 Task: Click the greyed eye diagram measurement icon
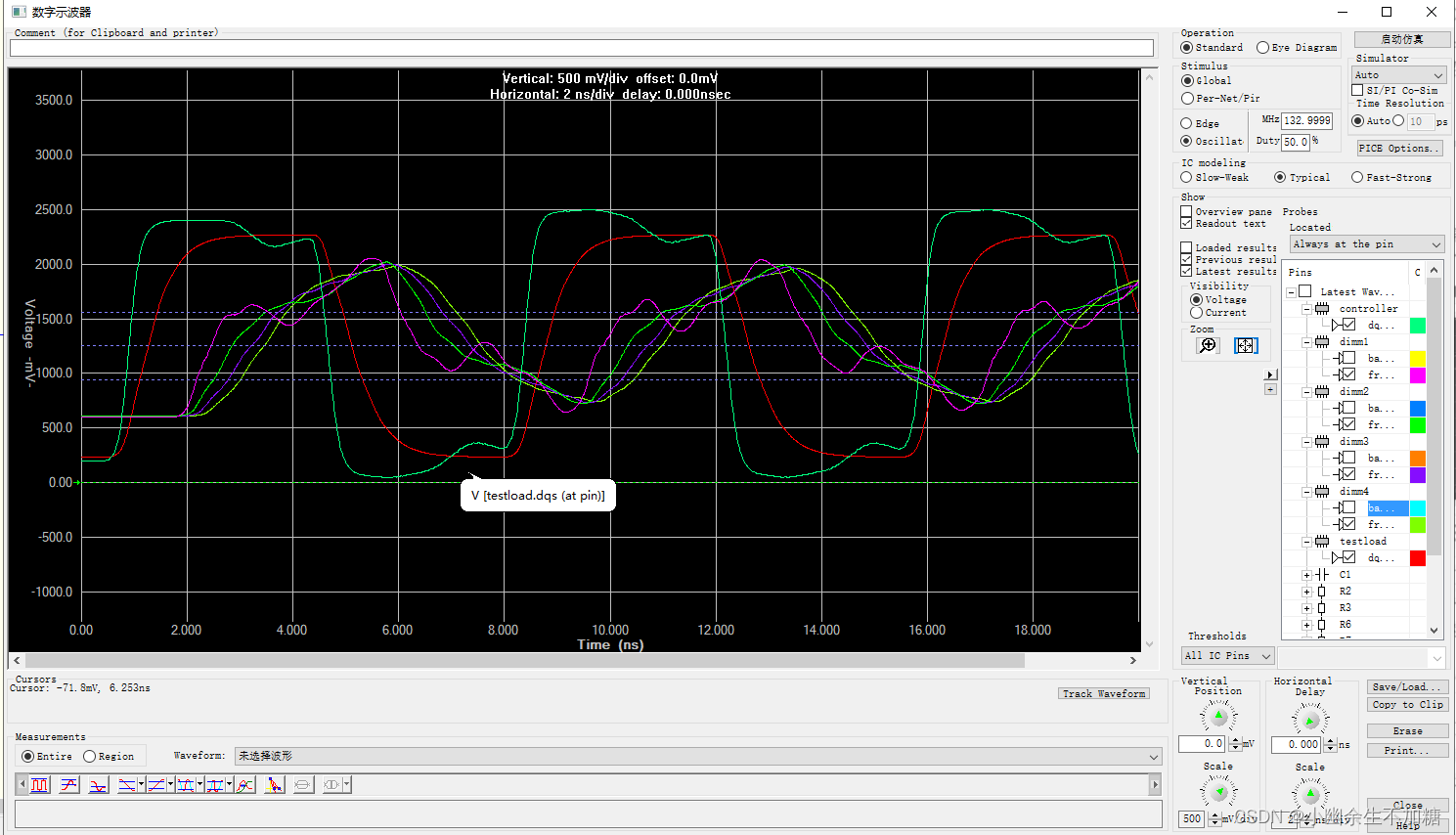[x=303, y=784]
